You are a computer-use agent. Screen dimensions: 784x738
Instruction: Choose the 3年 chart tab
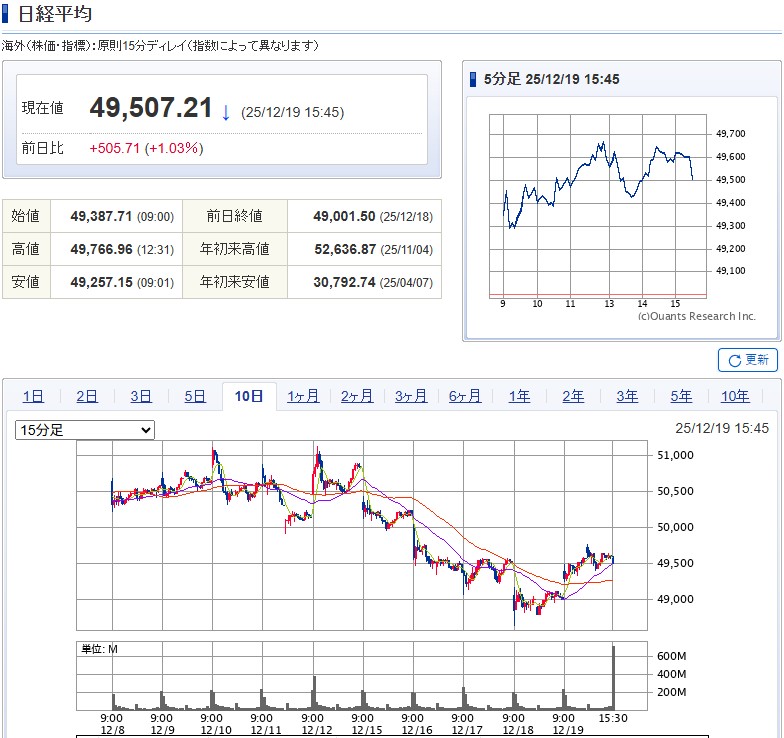(x=627, y=397)
